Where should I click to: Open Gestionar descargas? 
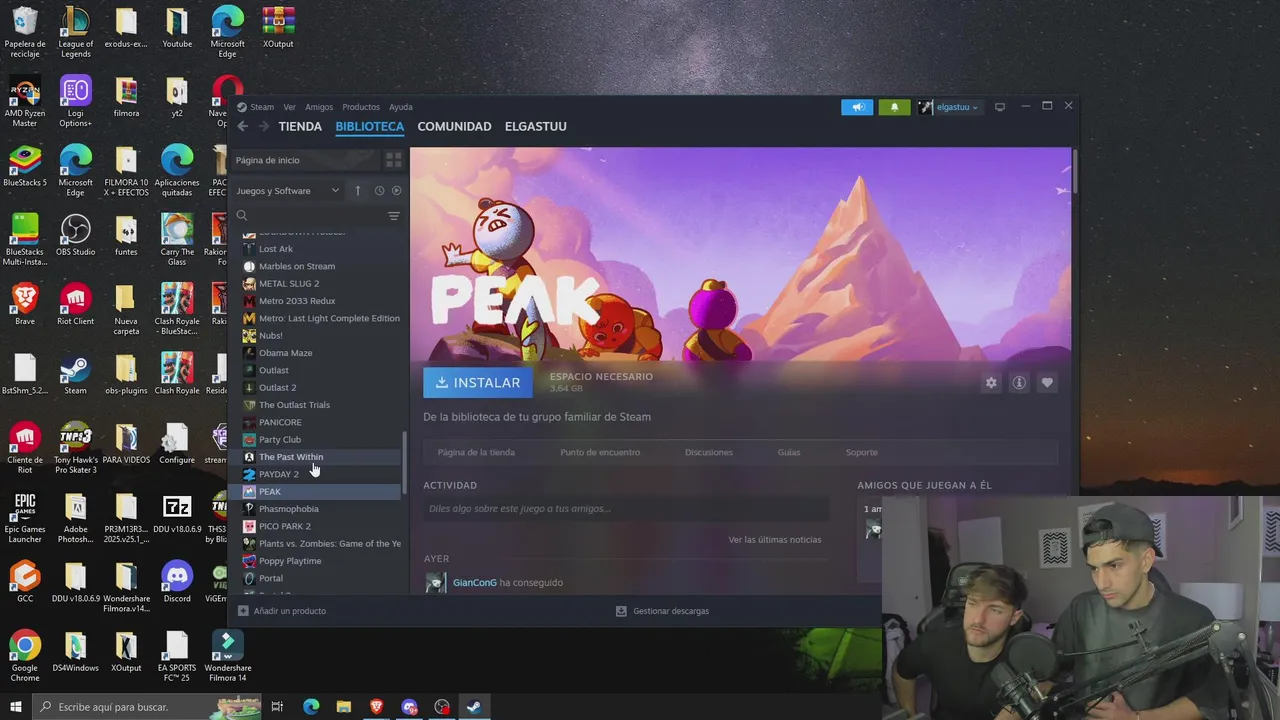662,611
